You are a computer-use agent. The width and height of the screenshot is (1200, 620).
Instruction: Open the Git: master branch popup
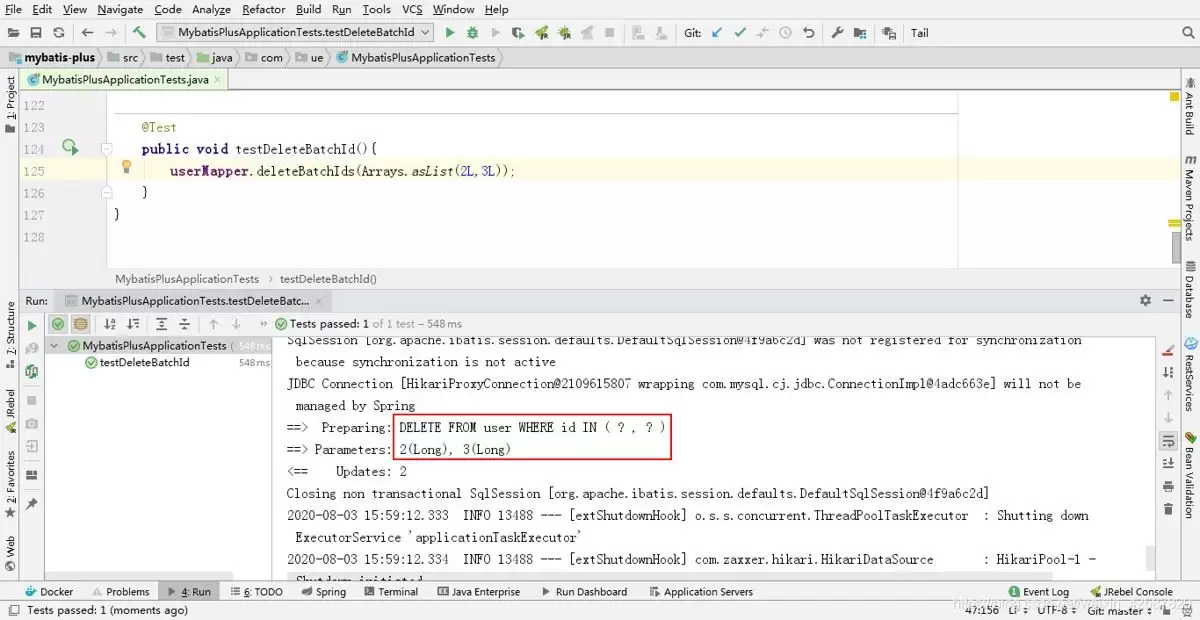pos(1119,610)
